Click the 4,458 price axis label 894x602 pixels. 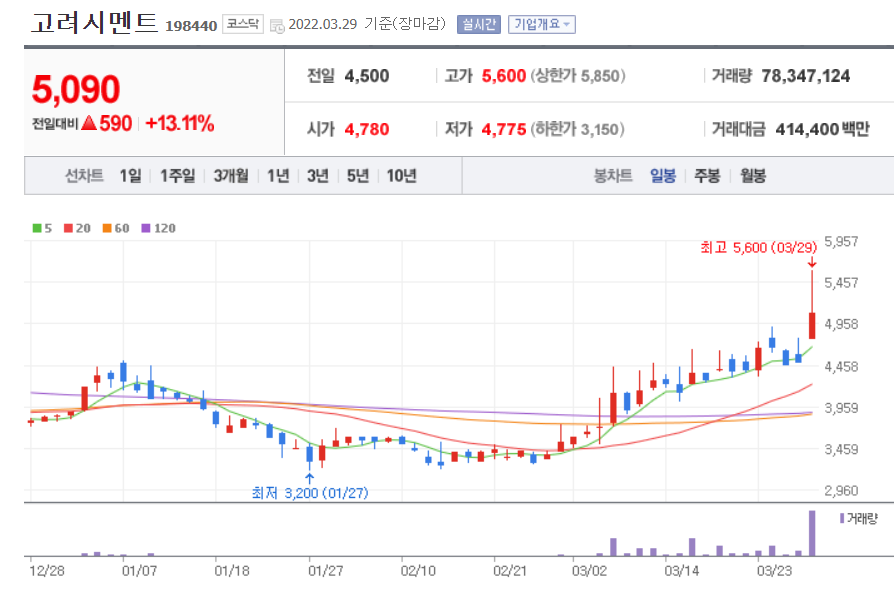coord(841,367)
